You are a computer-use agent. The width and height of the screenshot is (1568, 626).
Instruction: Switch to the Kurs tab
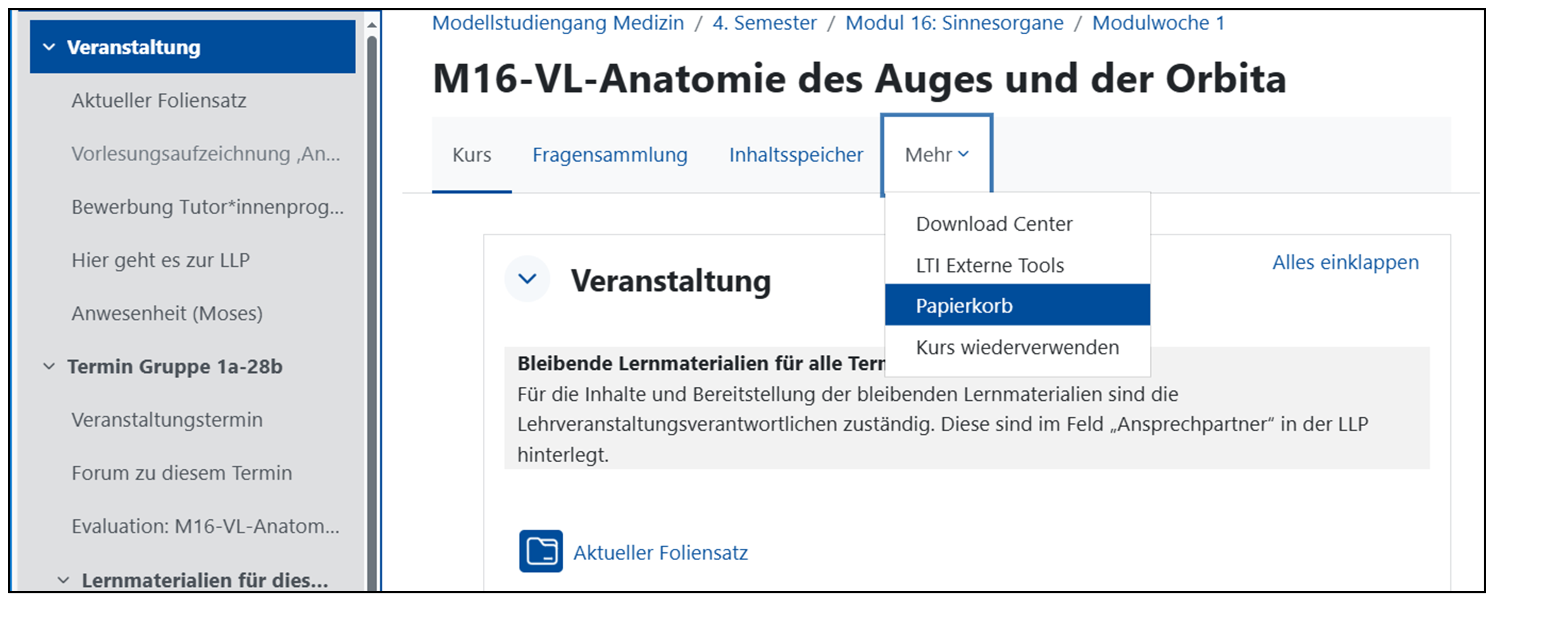[472, 155]
